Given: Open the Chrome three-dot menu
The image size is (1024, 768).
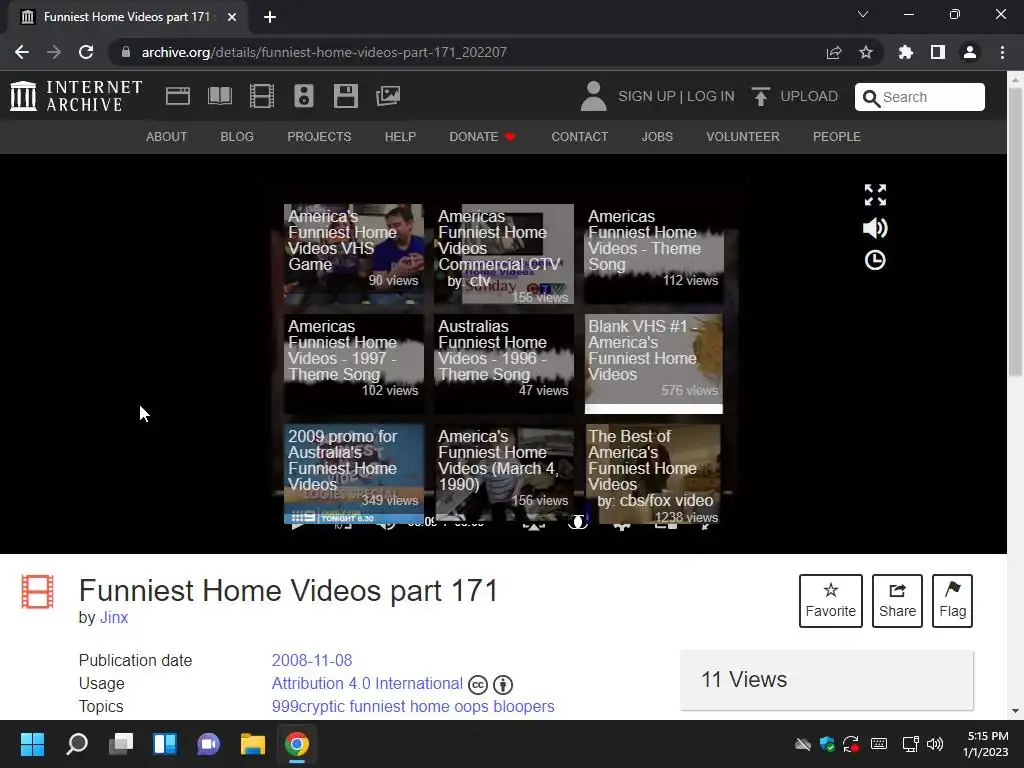Looking at the screenshot, I should 1002,52.
